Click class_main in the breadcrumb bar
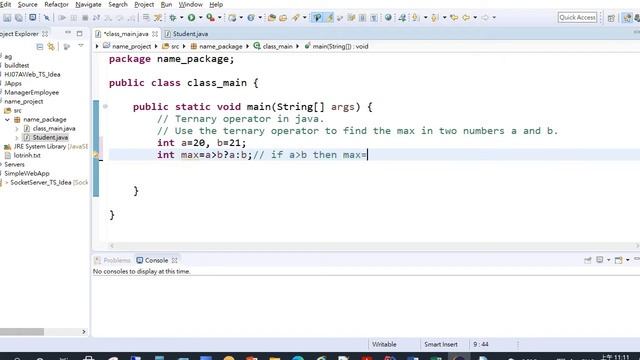The height and width of the screenshot is (360, 640). 273,47
